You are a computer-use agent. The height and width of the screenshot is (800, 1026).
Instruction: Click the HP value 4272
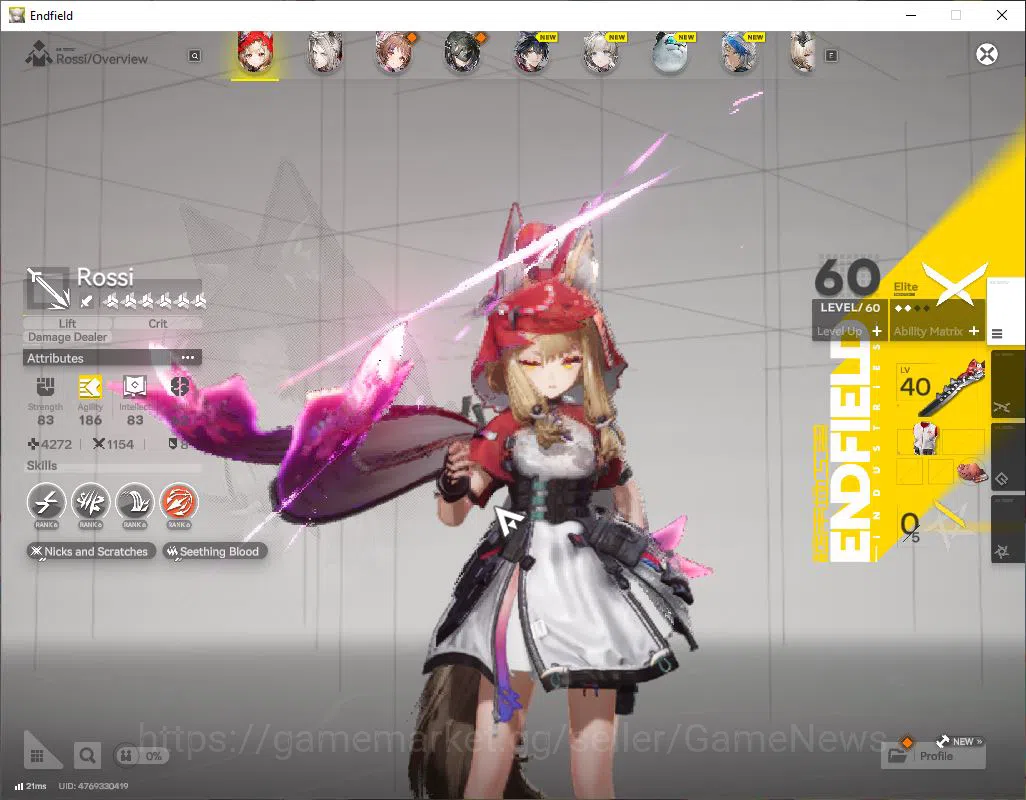(56, 444)
